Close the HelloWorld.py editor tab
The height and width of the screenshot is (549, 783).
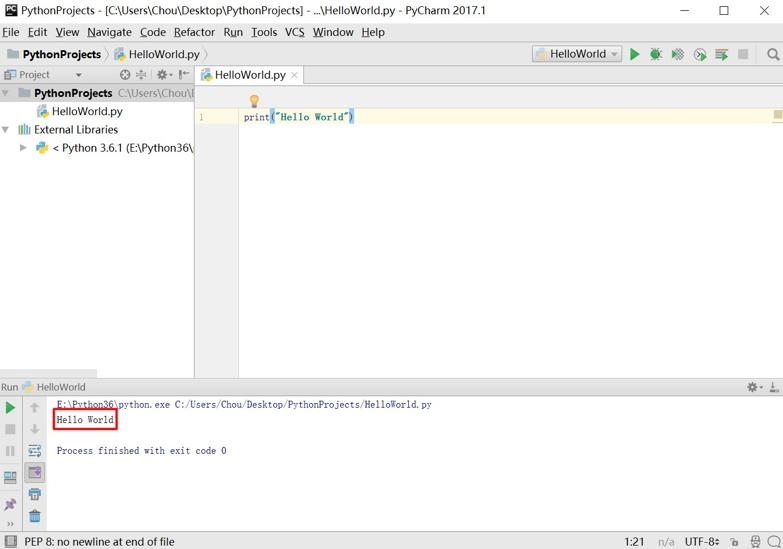coord(295,75)
